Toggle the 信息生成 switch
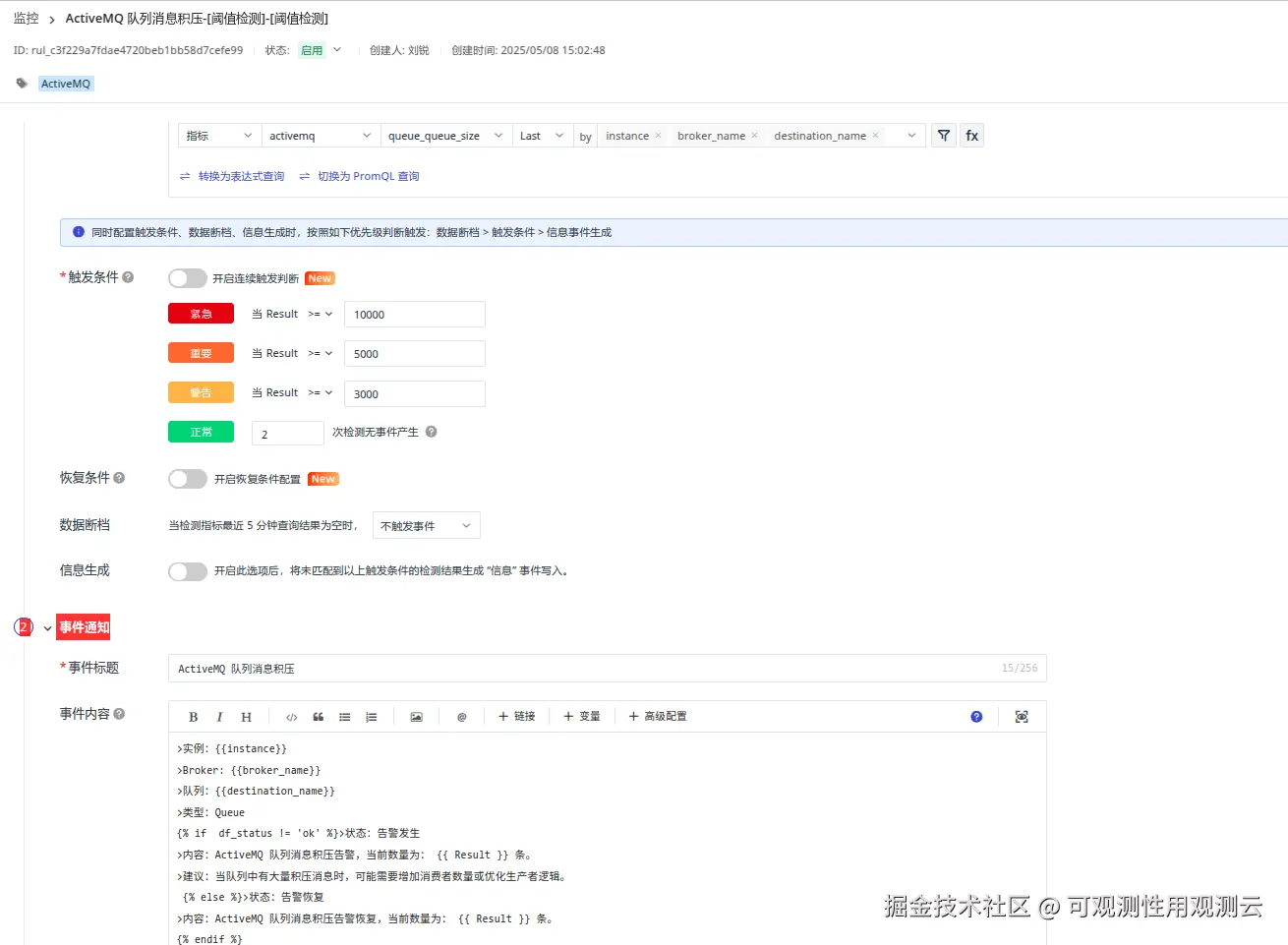This screenshot has height=945, width=1288. click(187, 571)
